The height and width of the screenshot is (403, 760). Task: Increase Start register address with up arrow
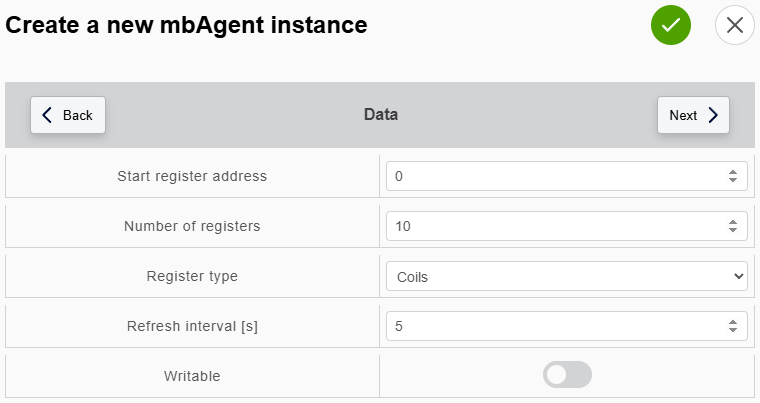(x=733, y=172)
